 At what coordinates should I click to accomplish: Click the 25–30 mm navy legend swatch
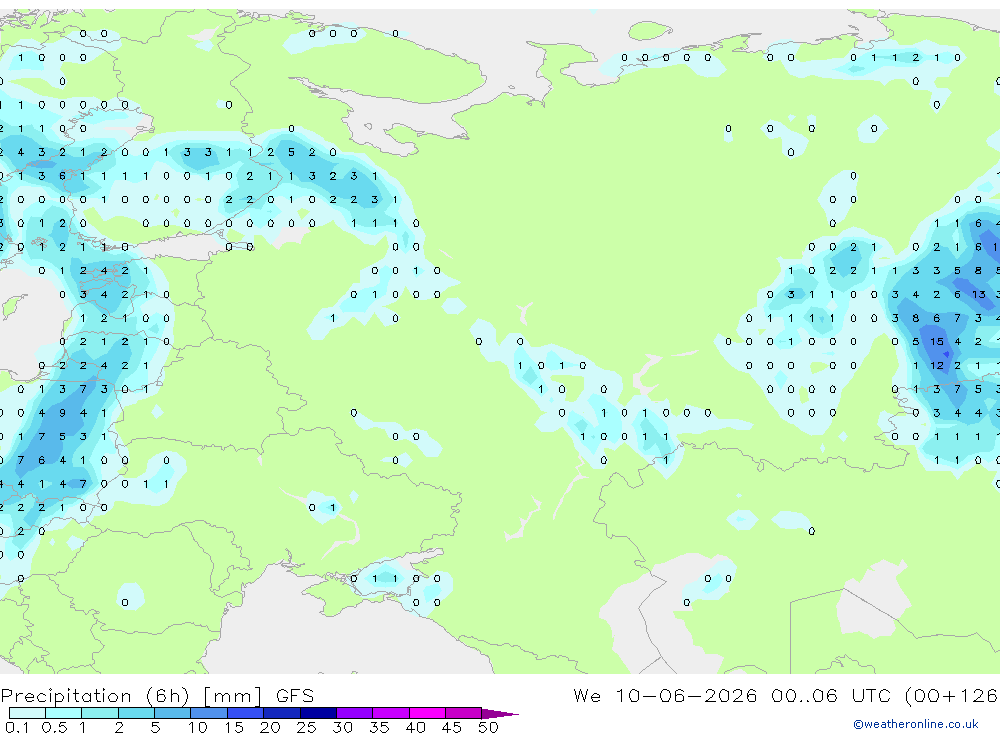[x=318, y=713]
